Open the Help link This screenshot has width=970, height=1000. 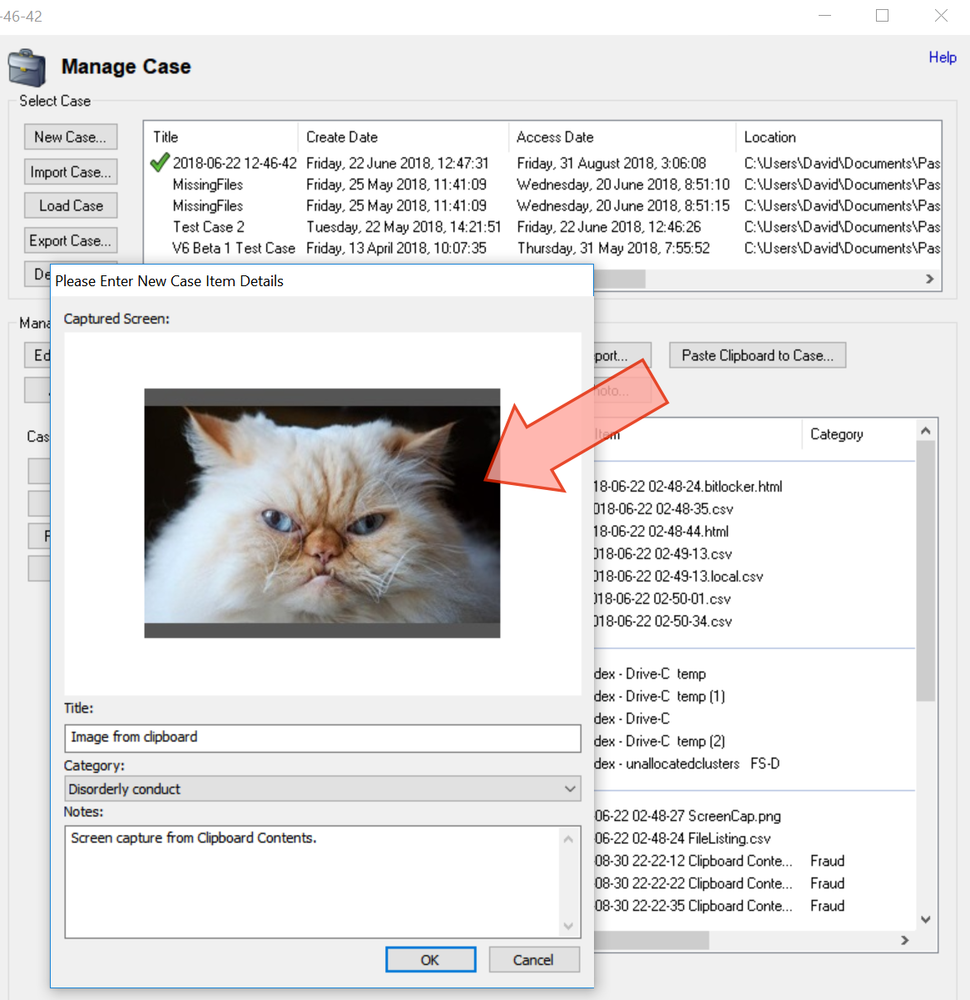[942, 57]
